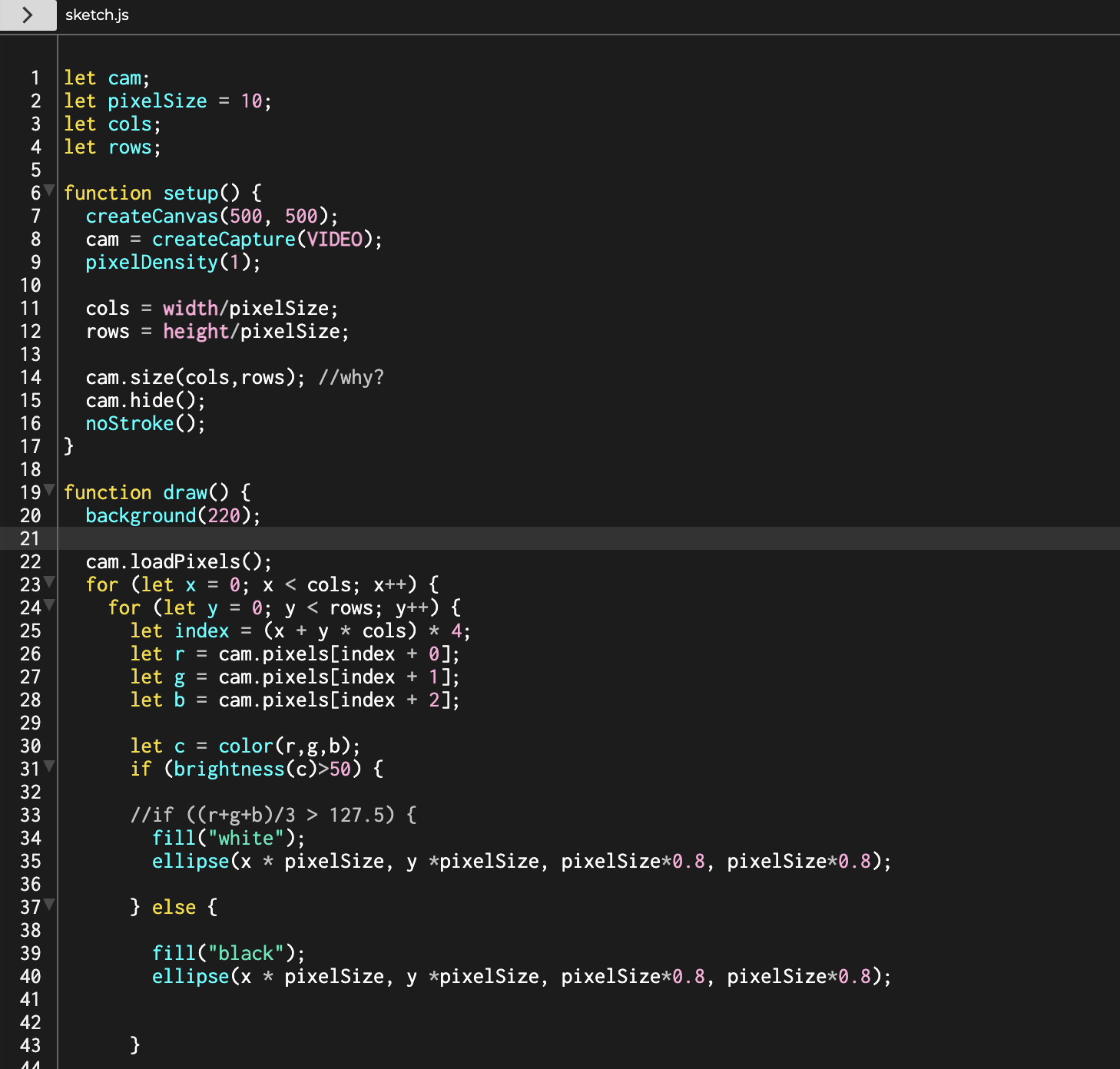Click the //why? comment on line 14

351,378
